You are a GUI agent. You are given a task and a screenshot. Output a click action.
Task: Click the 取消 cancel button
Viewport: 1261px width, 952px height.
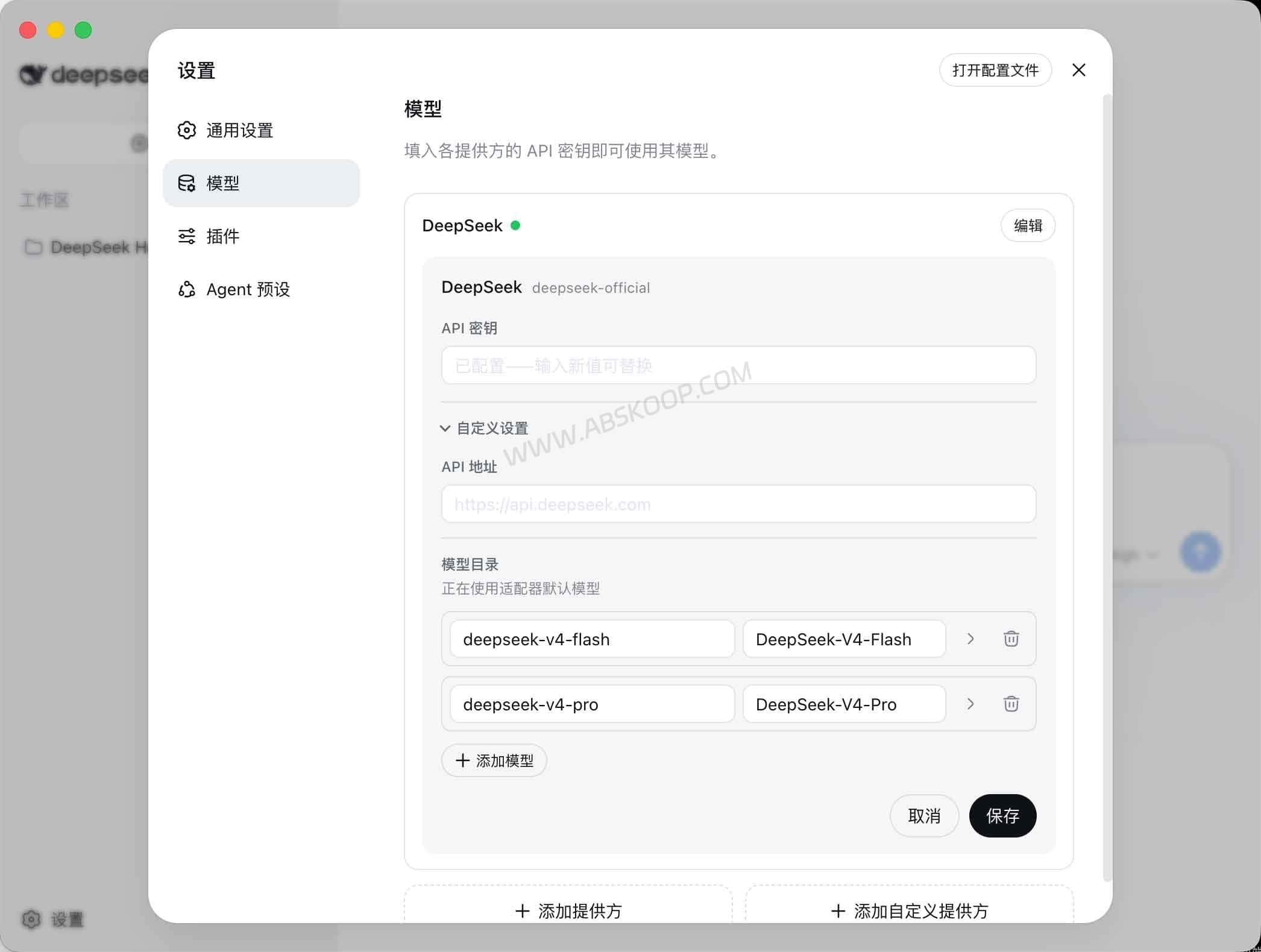924,816
